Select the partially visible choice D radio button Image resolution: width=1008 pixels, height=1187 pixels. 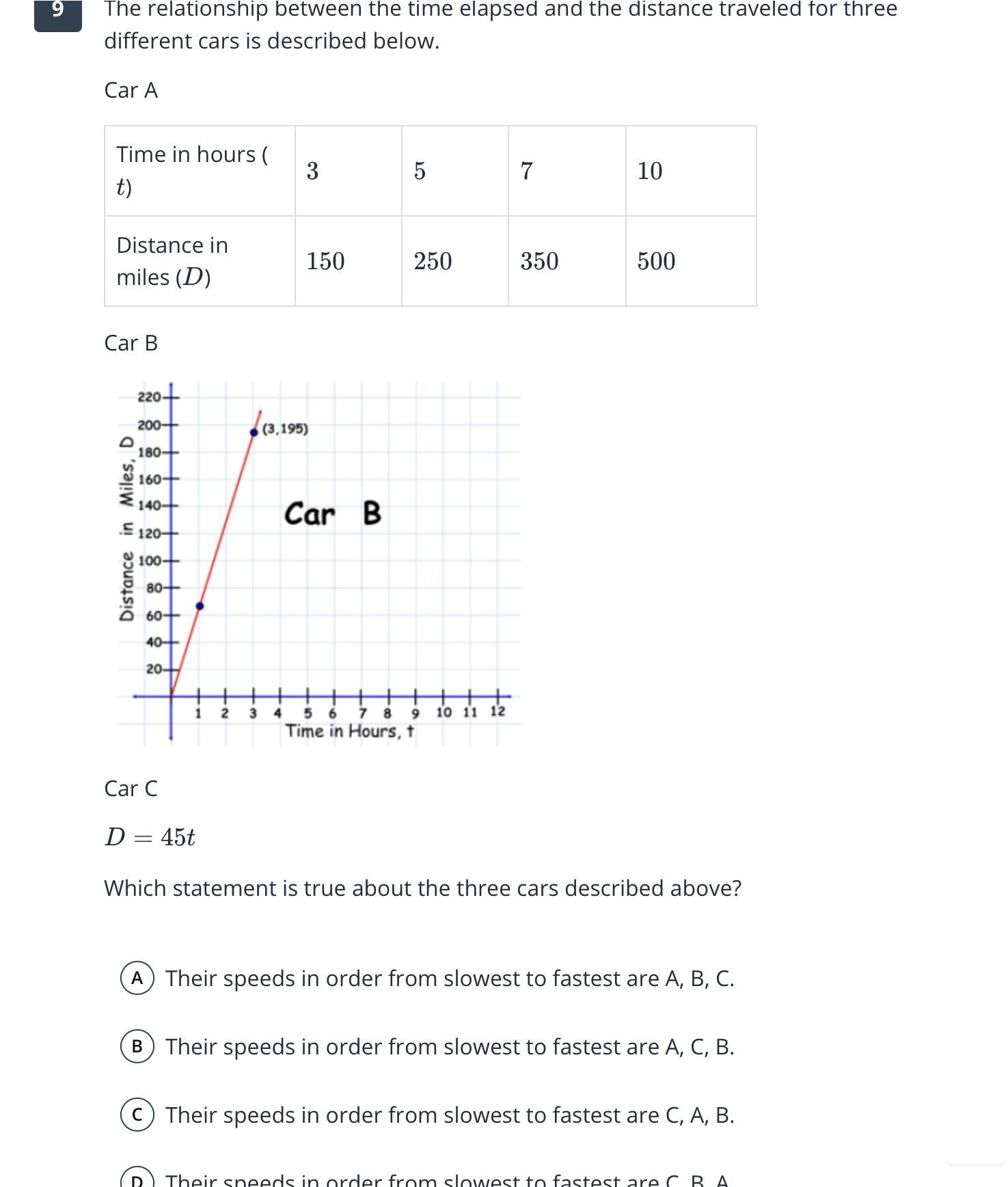(x=137, y=1179)
